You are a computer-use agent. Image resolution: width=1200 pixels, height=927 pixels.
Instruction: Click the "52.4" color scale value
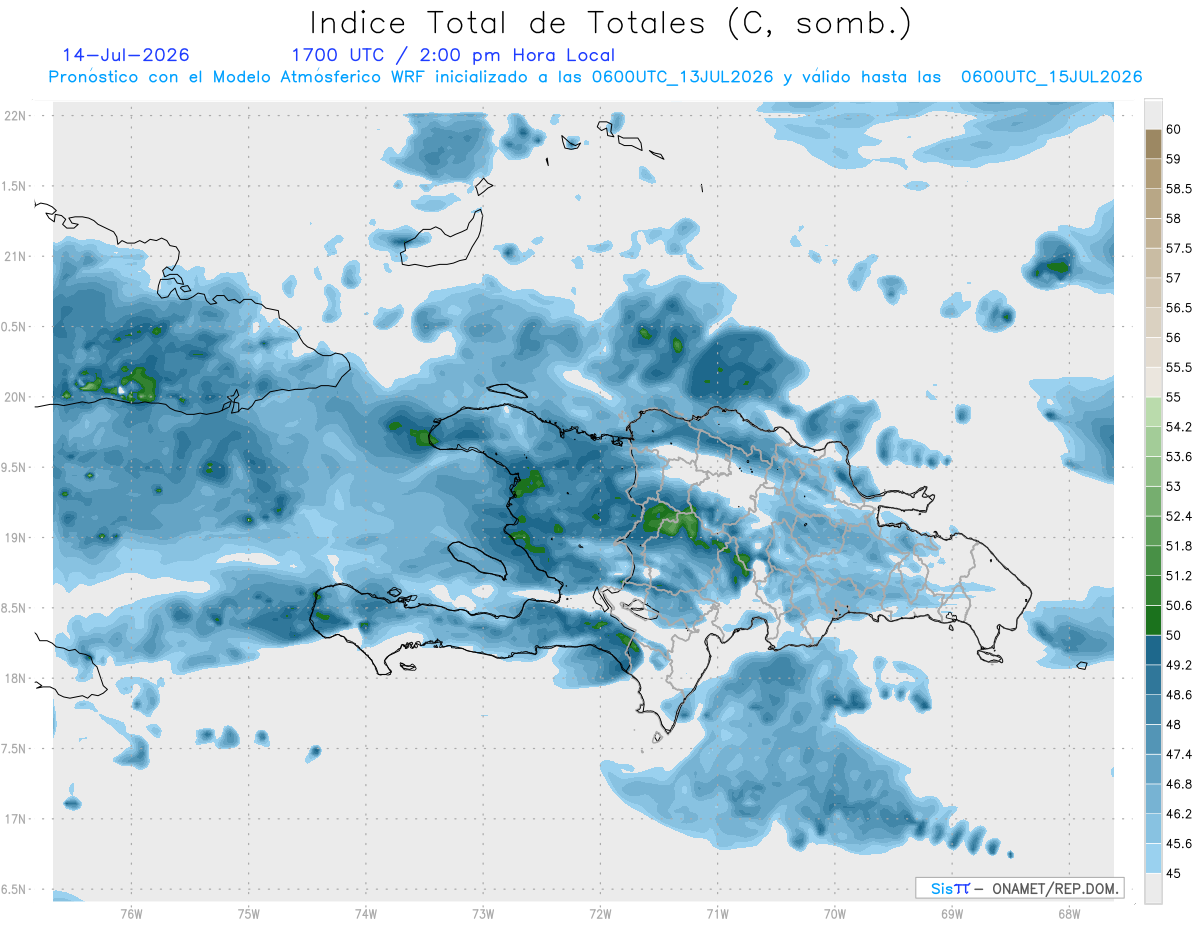1179,516
